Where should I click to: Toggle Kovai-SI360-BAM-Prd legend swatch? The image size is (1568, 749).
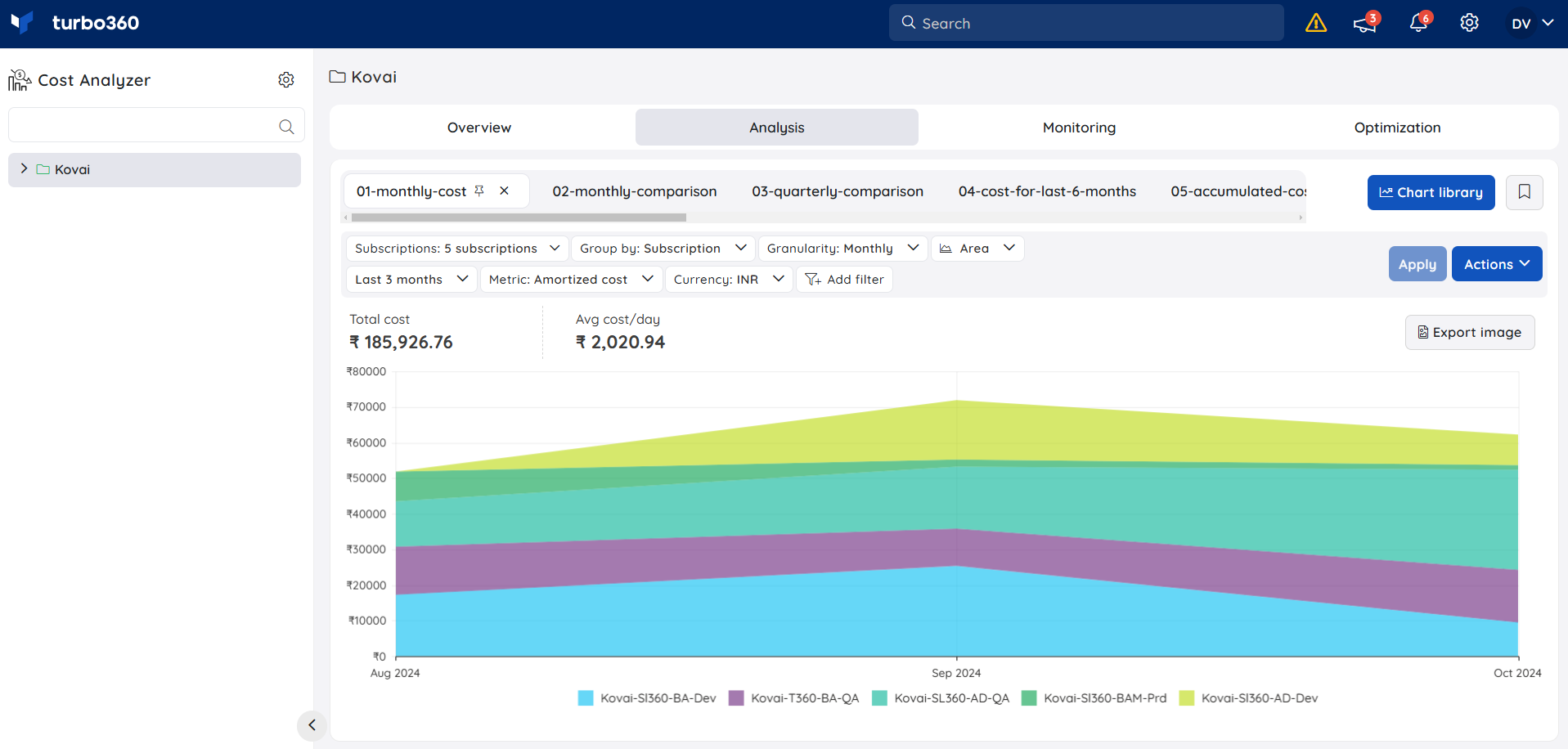click(x=1029, y=698)
